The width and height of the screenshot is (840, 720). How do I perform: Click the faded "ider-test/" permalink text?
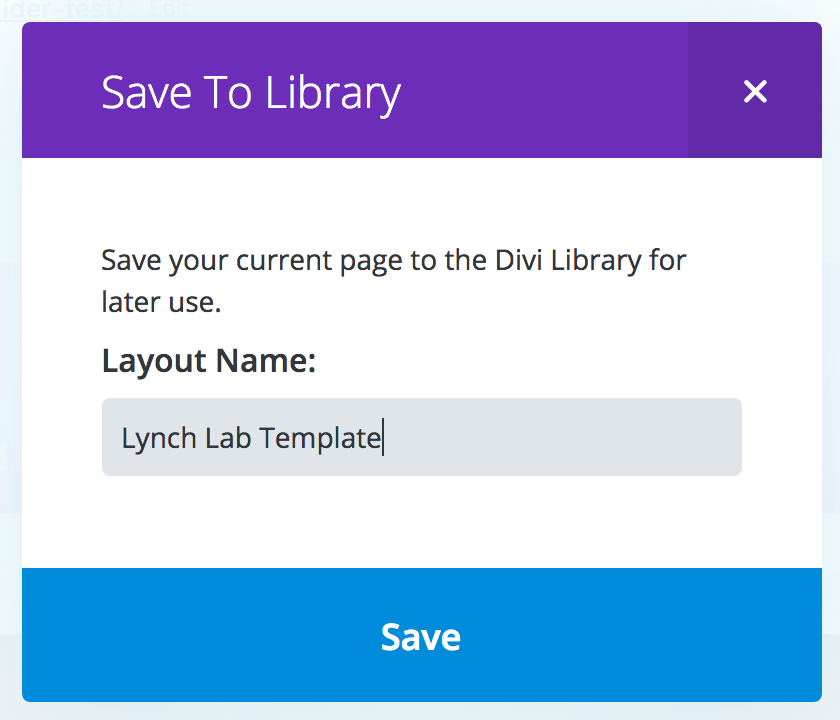(x=60, y=9)
